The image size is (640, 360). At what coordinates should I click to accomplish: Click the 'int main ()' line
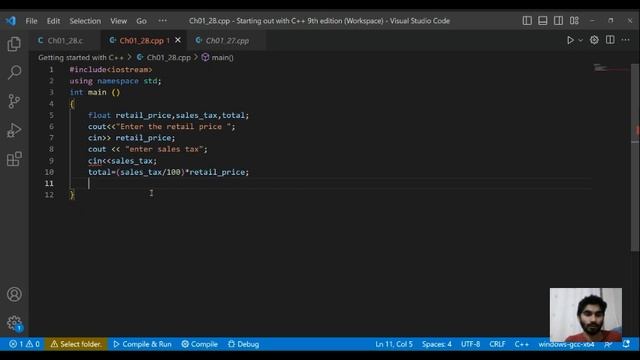pos(95,92)
